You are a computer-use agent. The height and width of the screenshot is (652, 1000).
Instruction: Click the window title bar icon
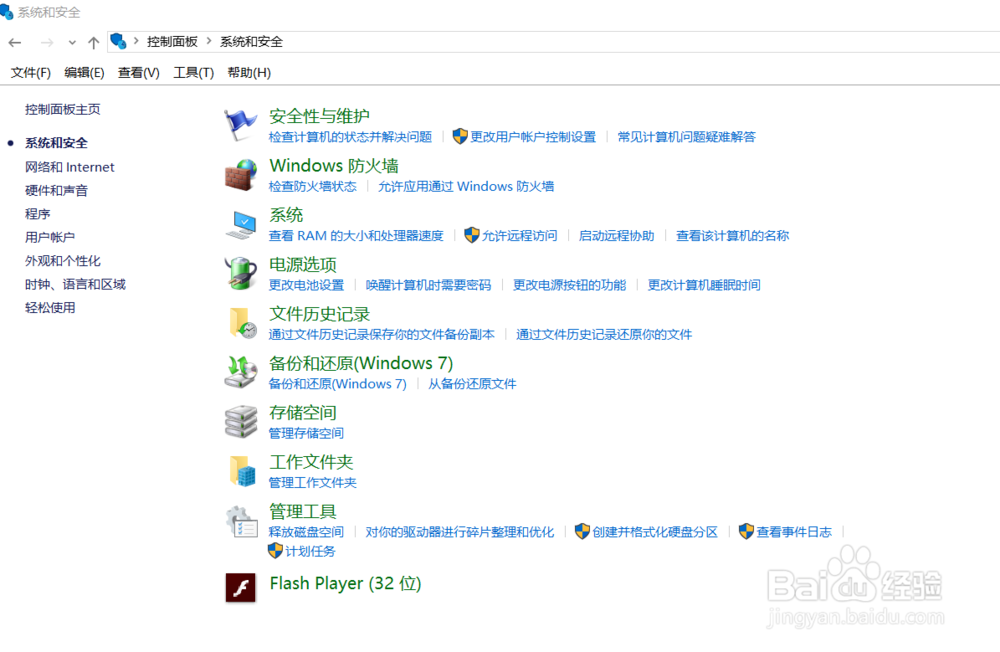[6, 11]
